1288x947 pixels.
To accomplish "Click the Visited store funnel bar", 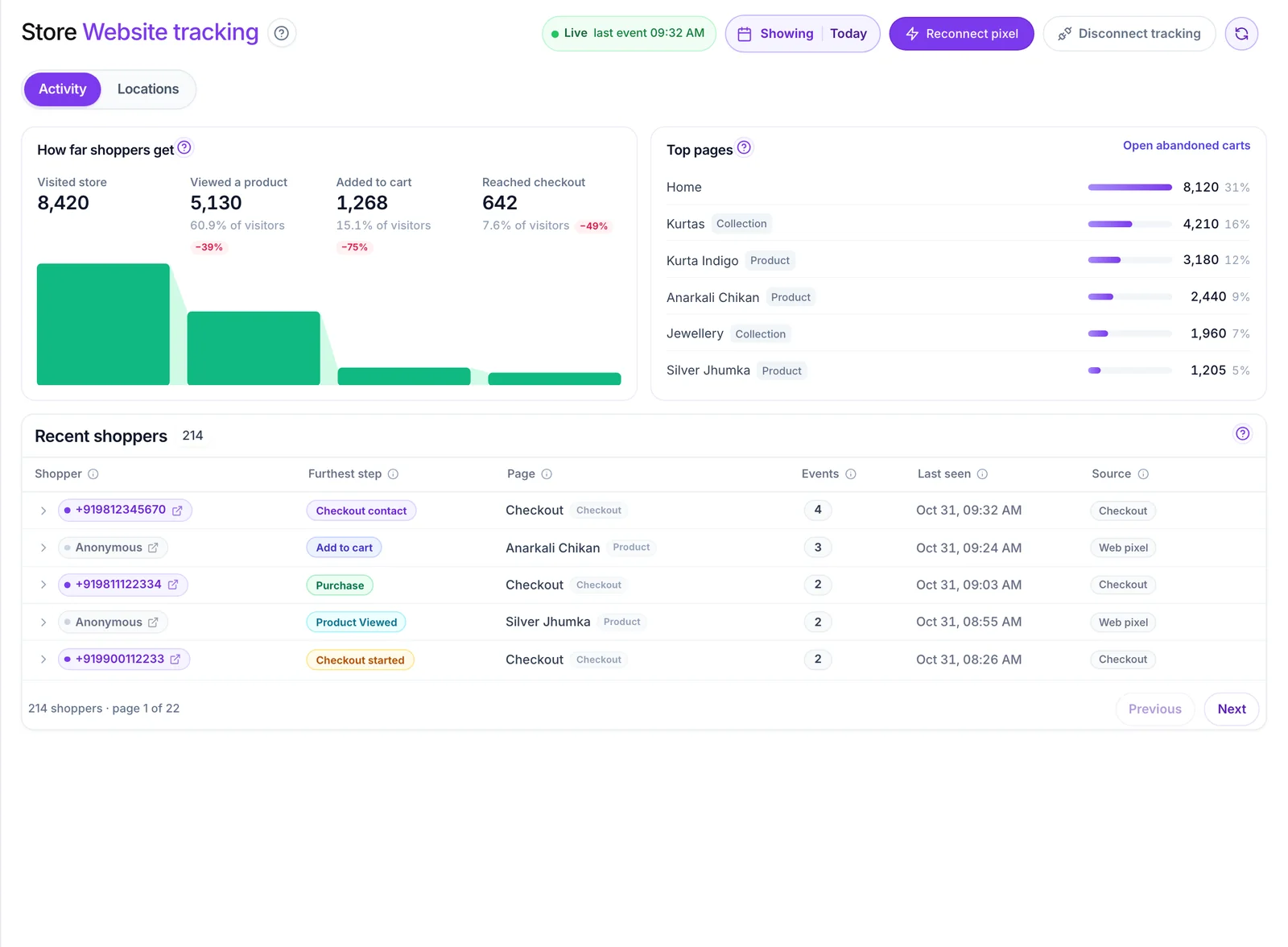I will (103, 325).
